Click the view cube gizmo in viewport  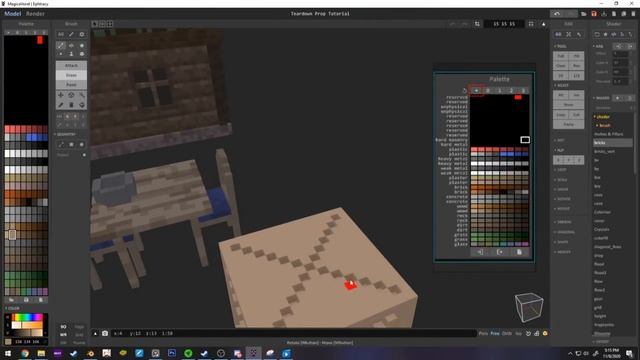click(x=529, y=307)
